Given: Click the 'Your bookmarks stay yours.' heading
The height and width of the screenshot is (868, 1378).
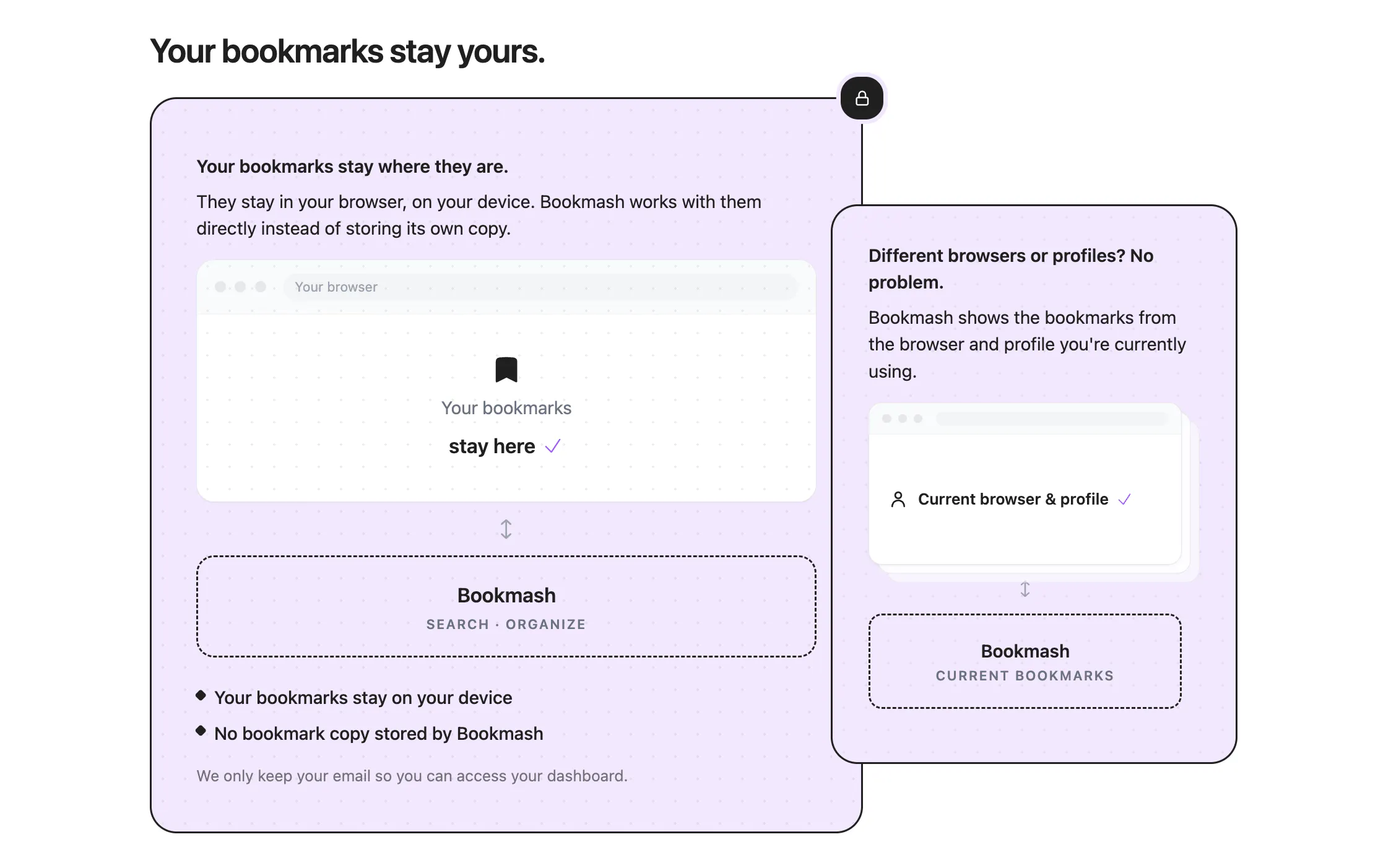Looking at the screenshot, I should click(347, 51).
